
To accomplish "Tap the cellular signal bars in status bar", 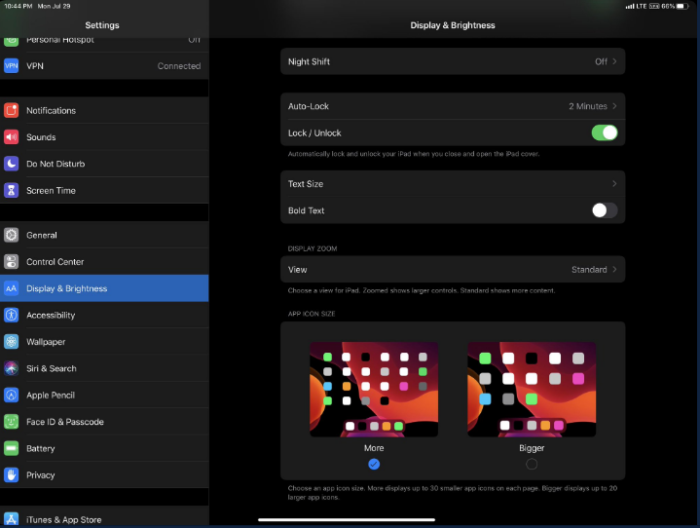I will coord(630,6).
